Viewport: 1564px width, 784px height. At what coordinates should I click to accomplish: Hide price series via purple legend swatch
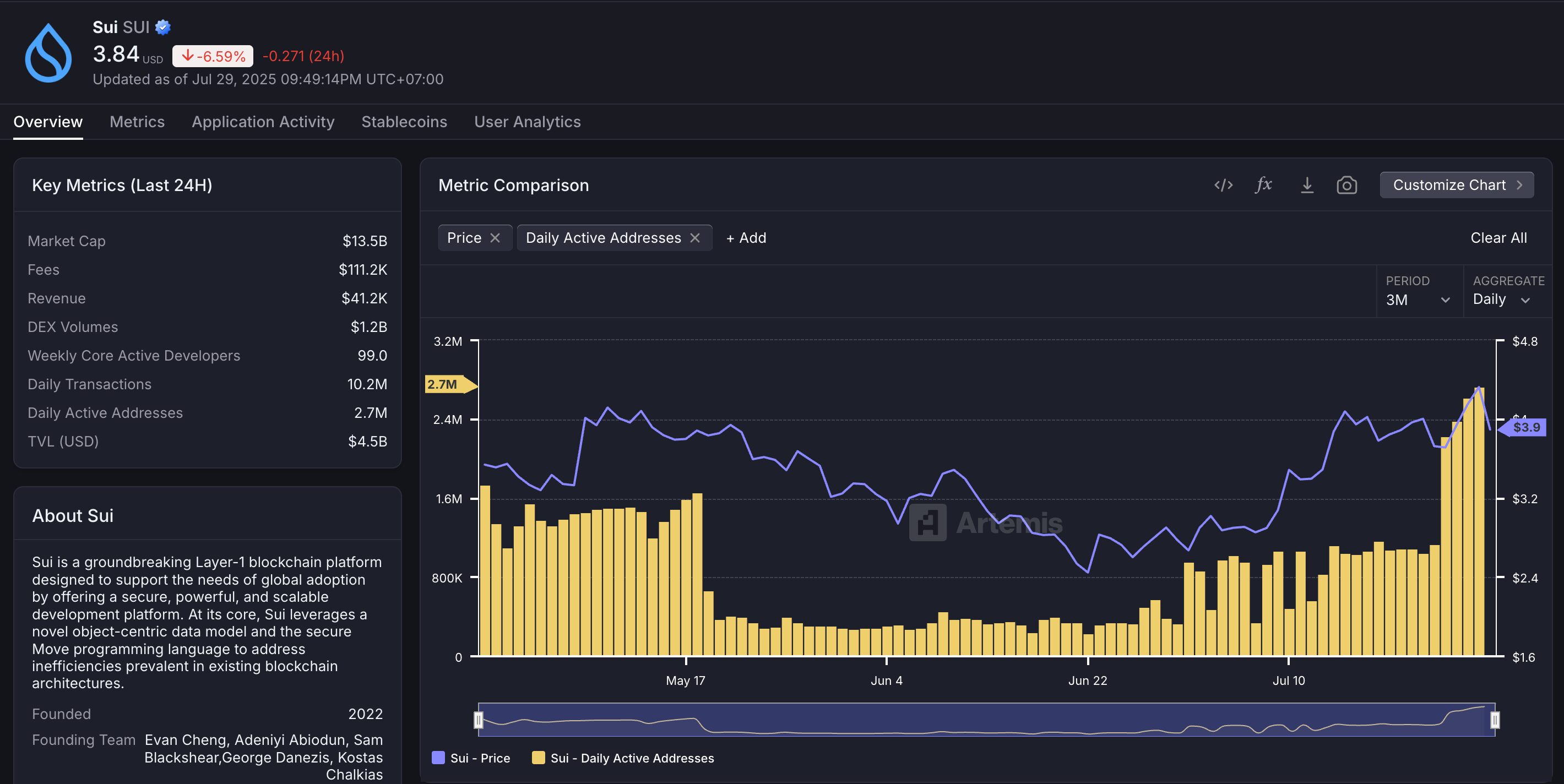437,758
